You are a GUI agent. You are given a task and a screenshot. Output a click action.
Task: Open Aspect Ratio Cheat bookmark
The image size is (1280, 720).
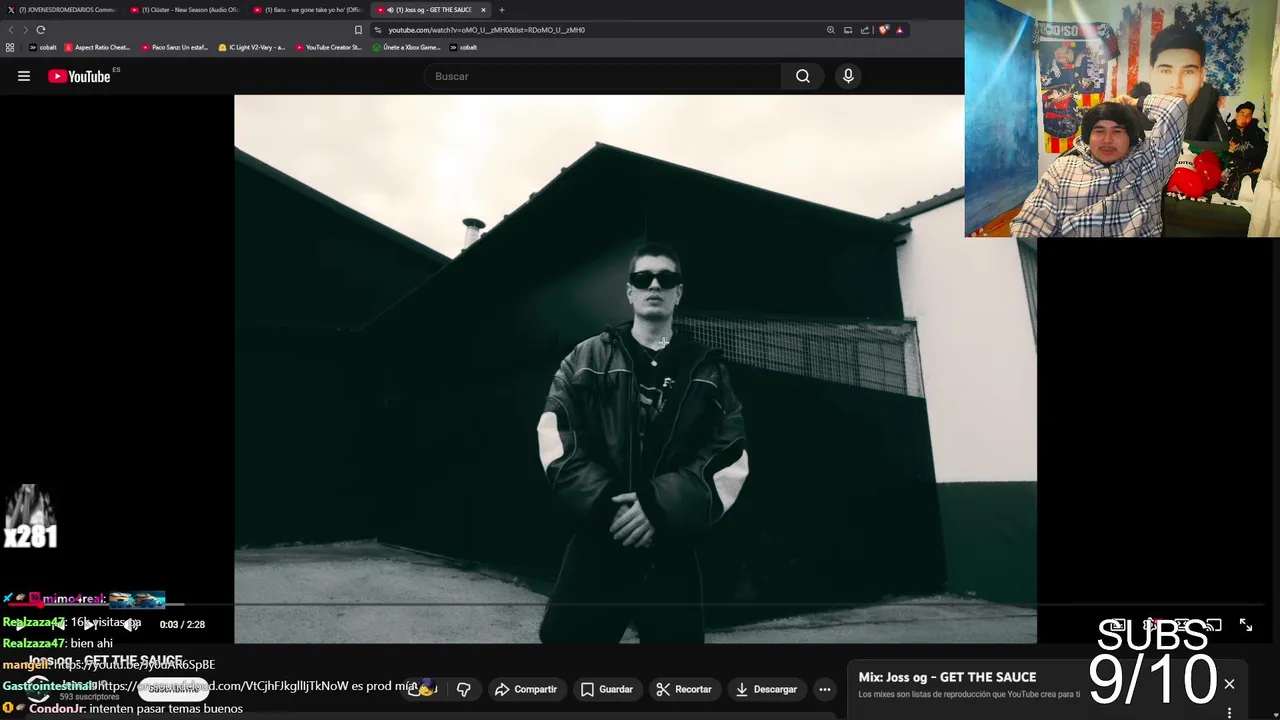click(x=98, y=47)
